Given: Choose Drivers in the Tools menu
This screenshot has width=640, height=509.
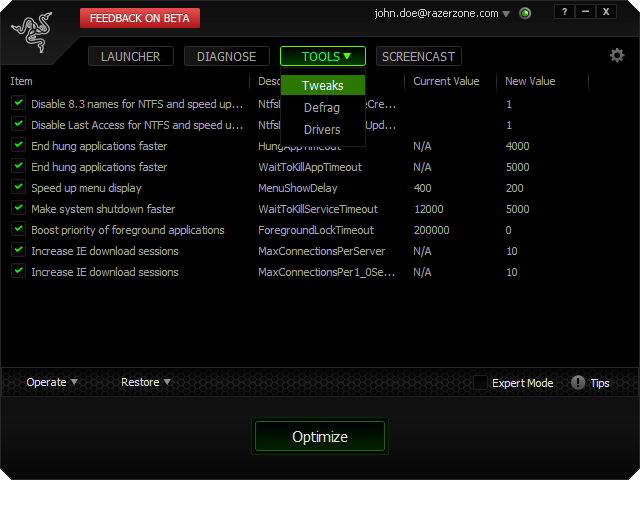Looking at the screenshot, I should tap(322, 130).
